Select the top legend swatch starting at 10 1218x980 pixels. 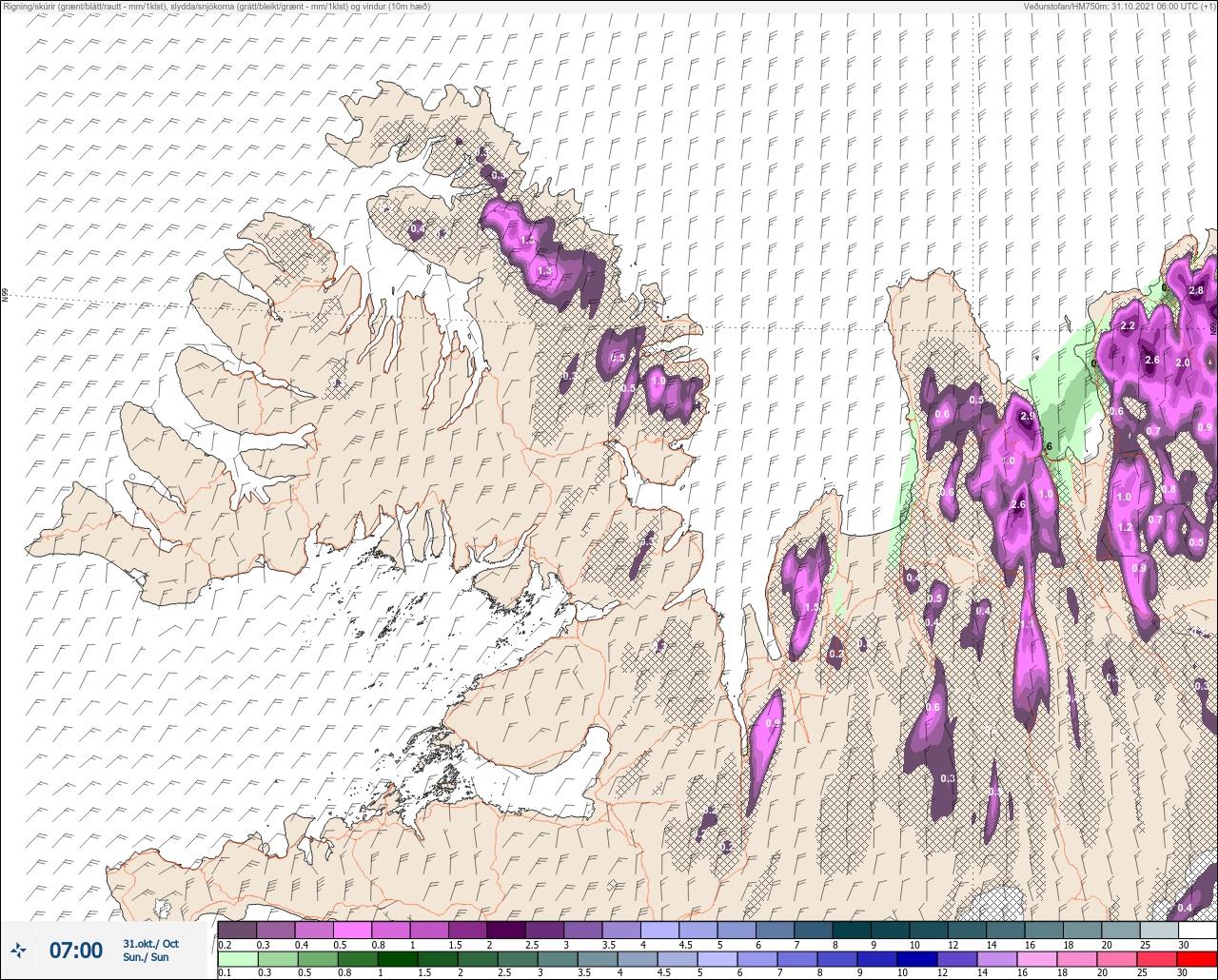pos(928,930)
